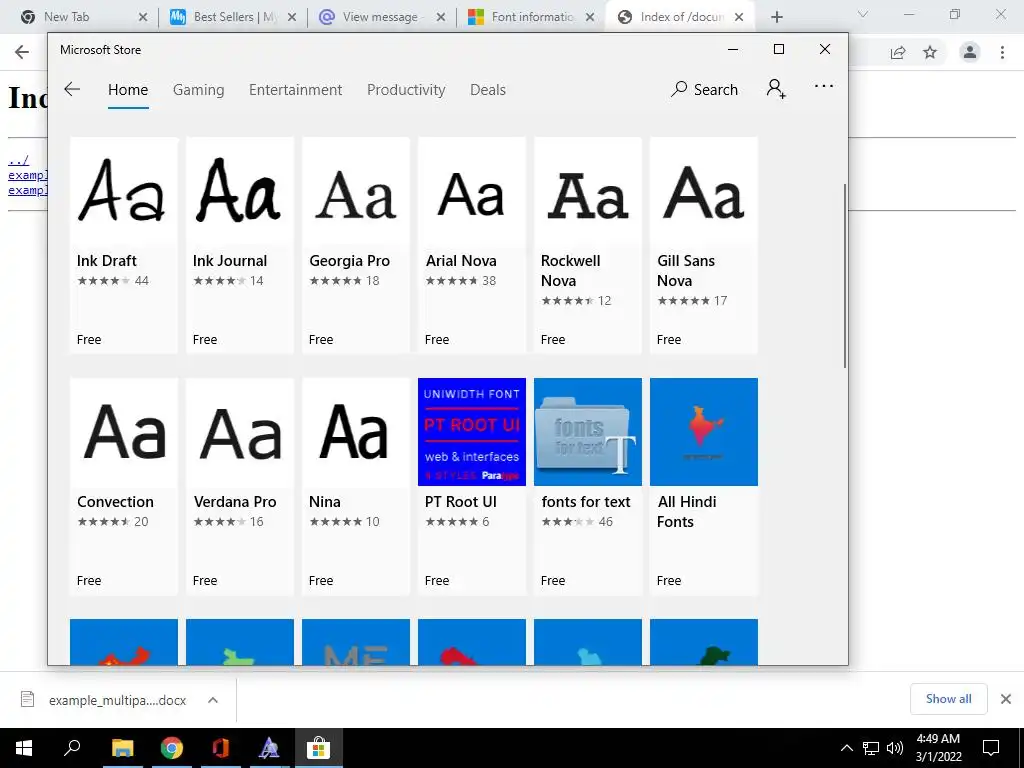Open the Georgia Pro font thumbnail

356,191
